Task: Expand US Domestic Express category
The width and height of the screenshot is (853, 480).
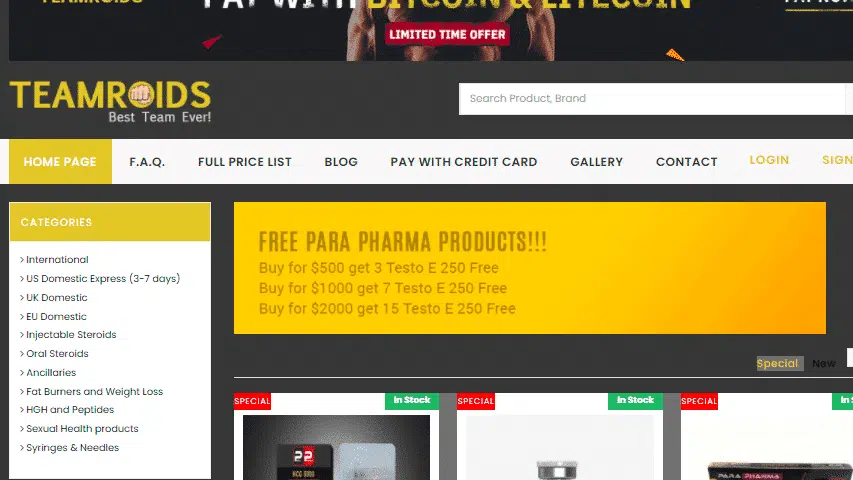Action: (100, 279)
